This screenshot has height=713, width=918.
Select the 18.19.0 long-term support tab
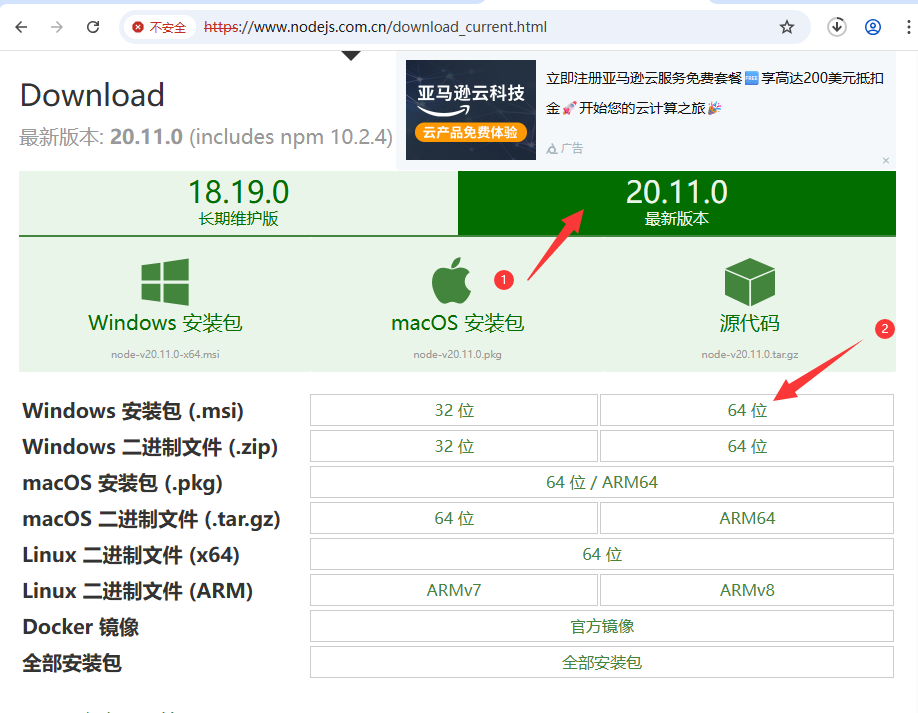pos(238,203)
